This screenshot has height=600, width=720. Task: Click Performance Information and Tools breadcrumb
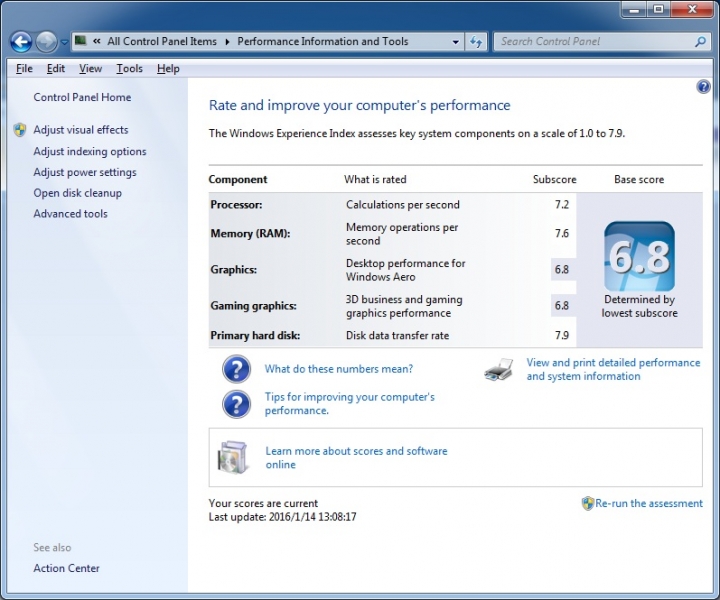point(322,41)
